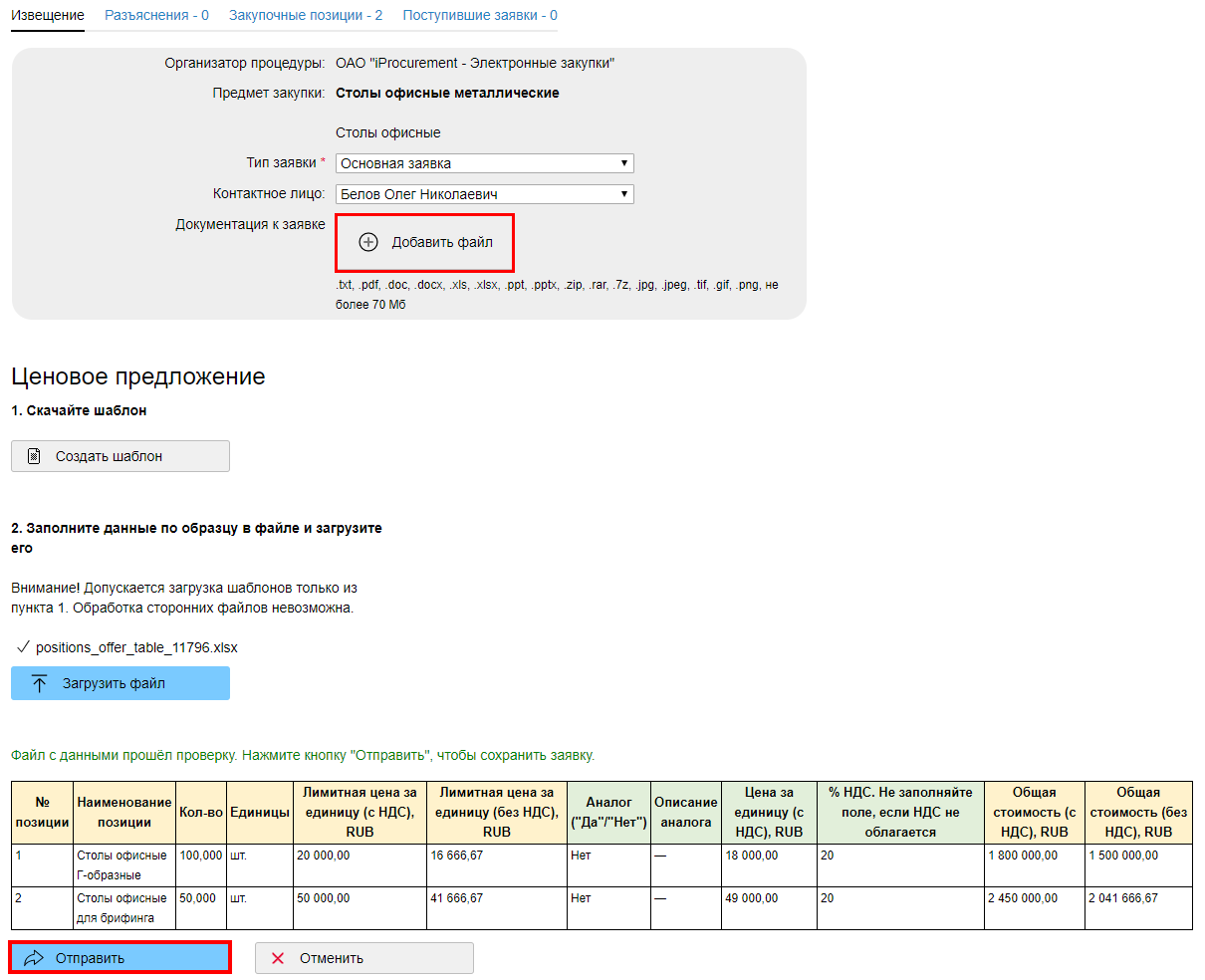The height and width of the screenshot is (980, 1205).
Task: Click the Создать шаблон button
Action: point(120,456)
